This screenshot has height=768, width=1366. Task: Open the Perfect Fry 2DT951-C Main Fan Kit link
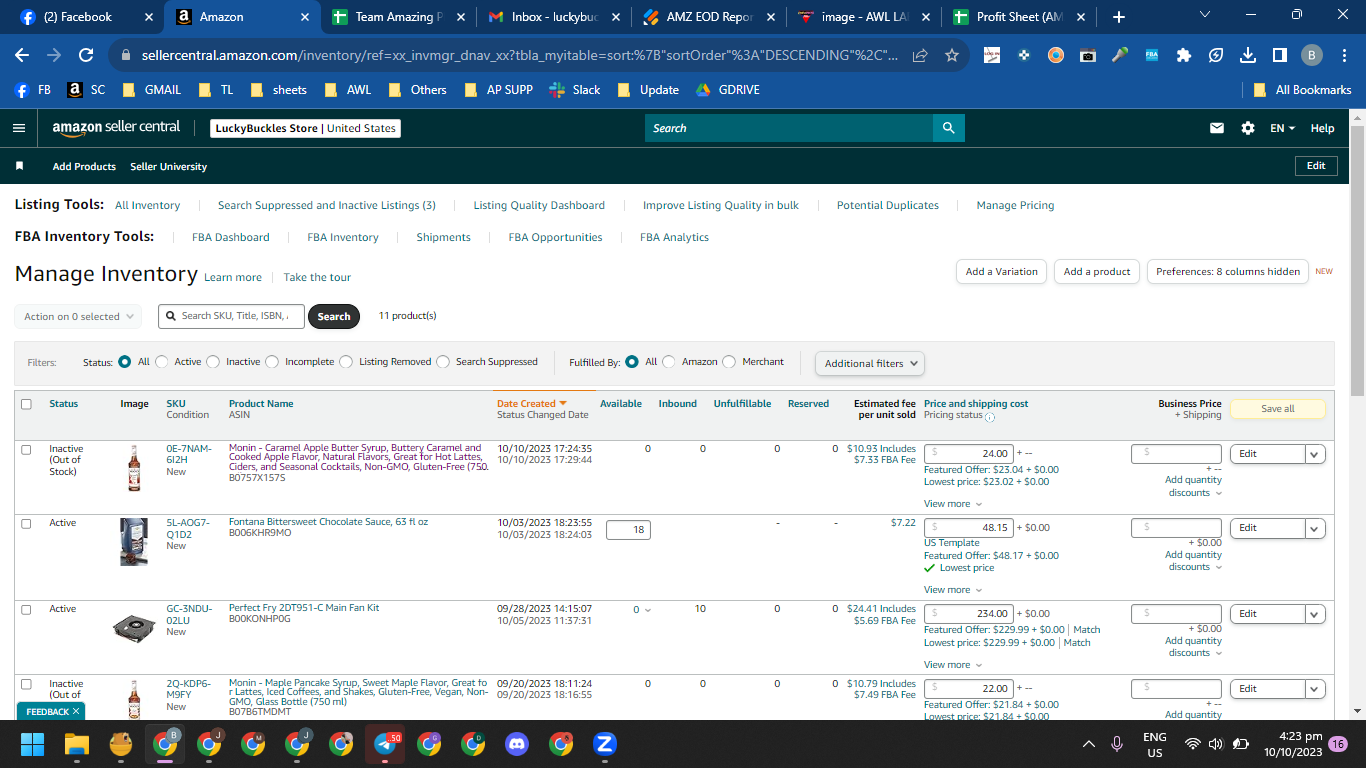304,608
